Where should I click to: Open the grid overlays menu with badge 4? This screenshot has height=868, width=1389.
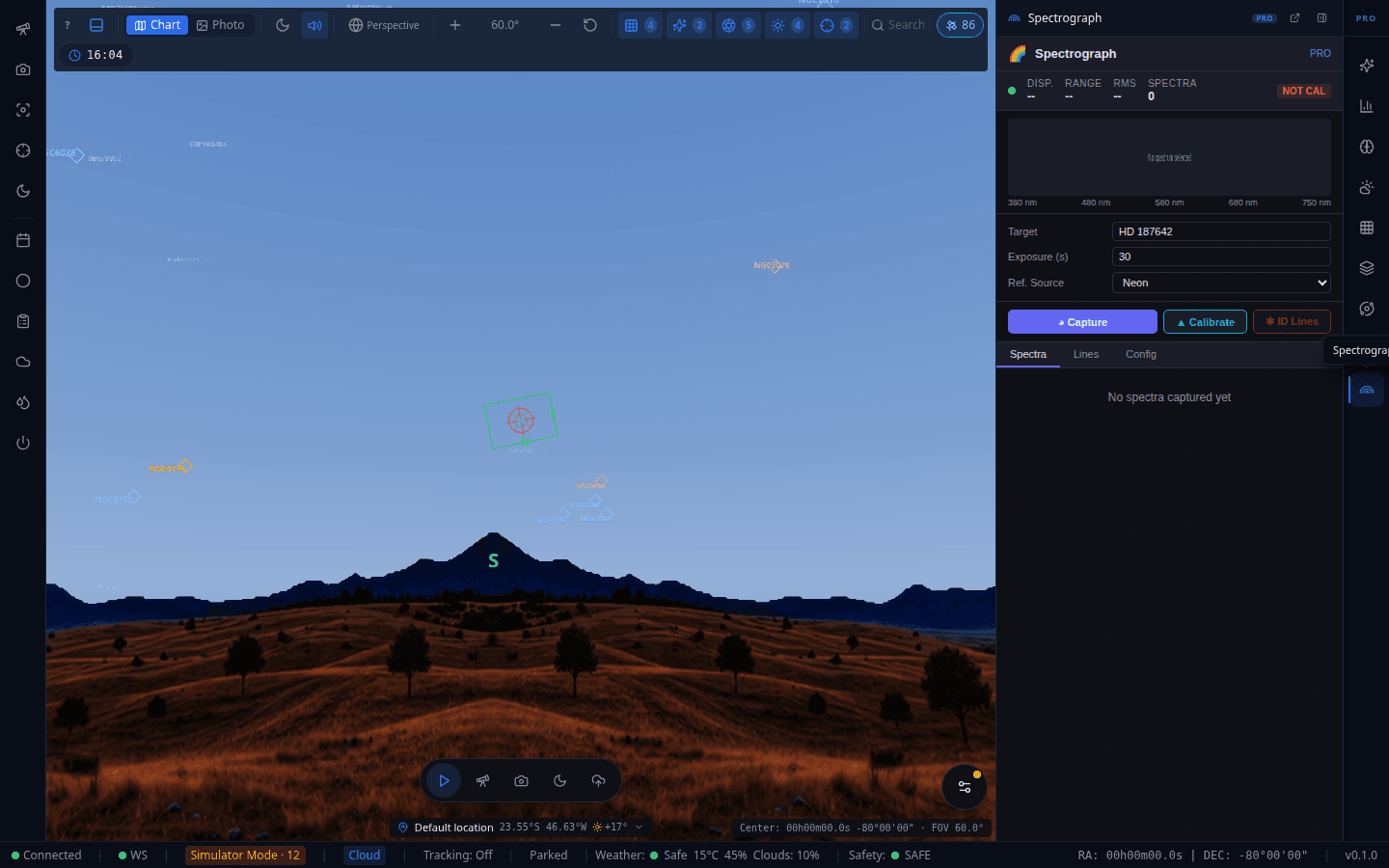coord(640,25)
